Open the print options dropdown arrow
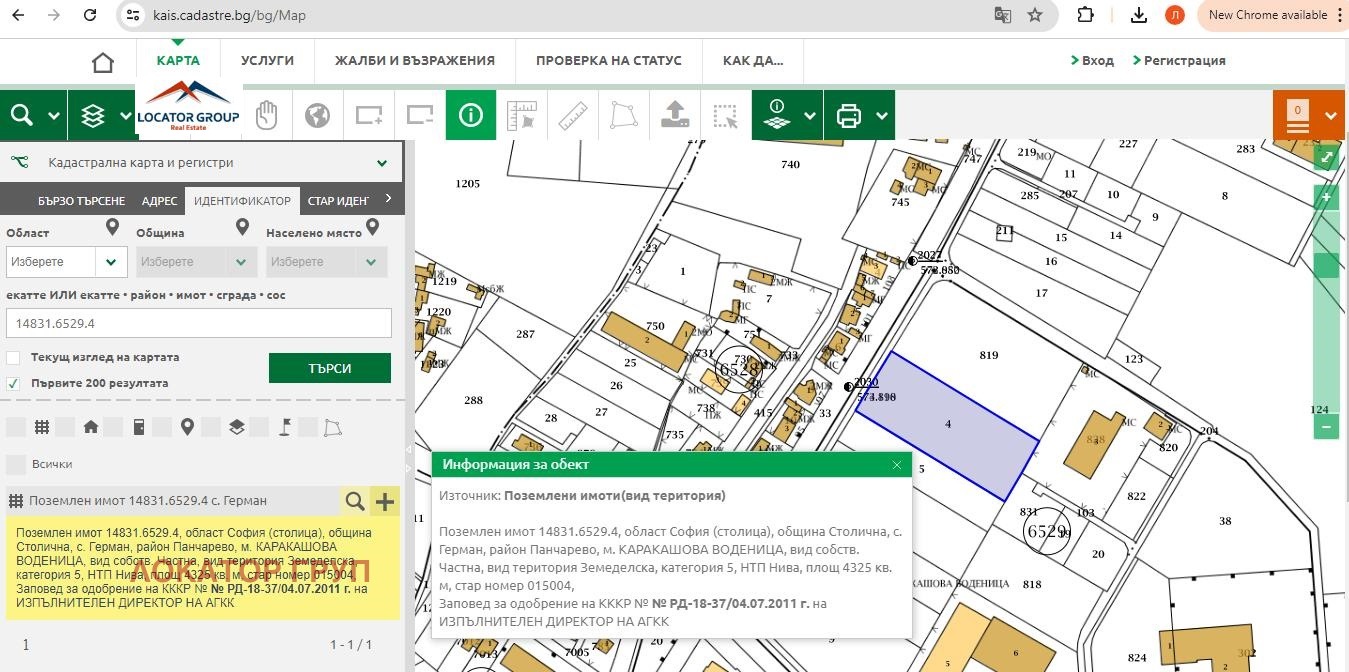The width and height of the screenshot is (1349, 672). coord(882,116)
